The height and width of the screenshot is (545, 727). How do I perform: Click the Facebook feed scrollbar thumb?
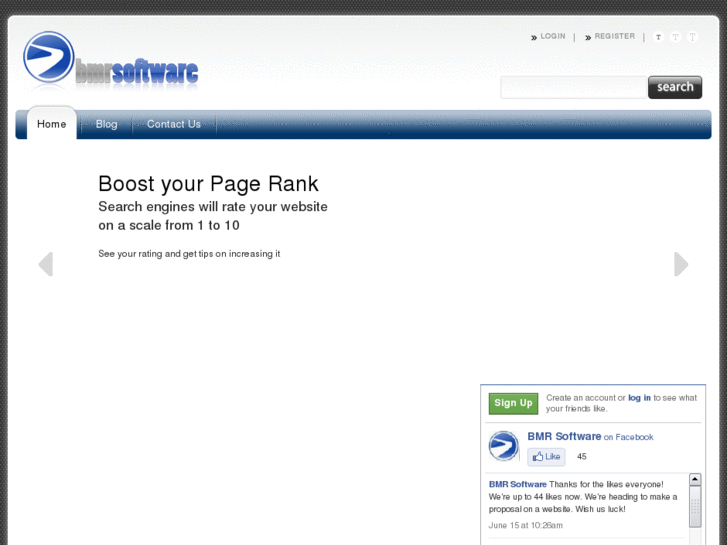coord(695,507)
